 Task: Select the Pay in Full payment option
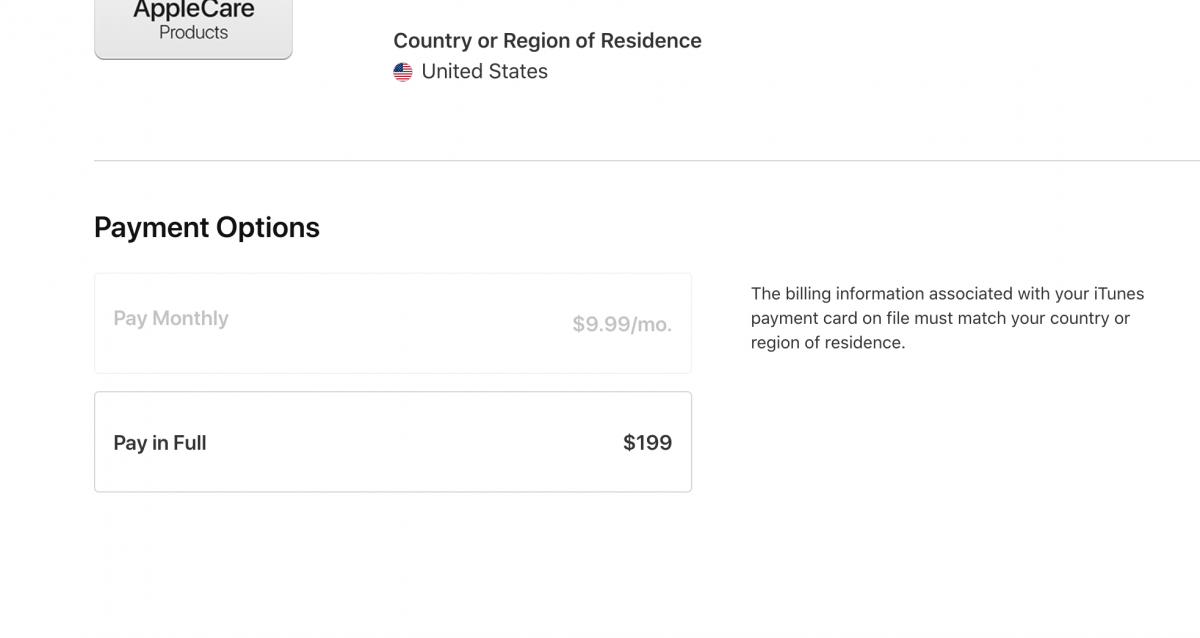pos(393,442)
